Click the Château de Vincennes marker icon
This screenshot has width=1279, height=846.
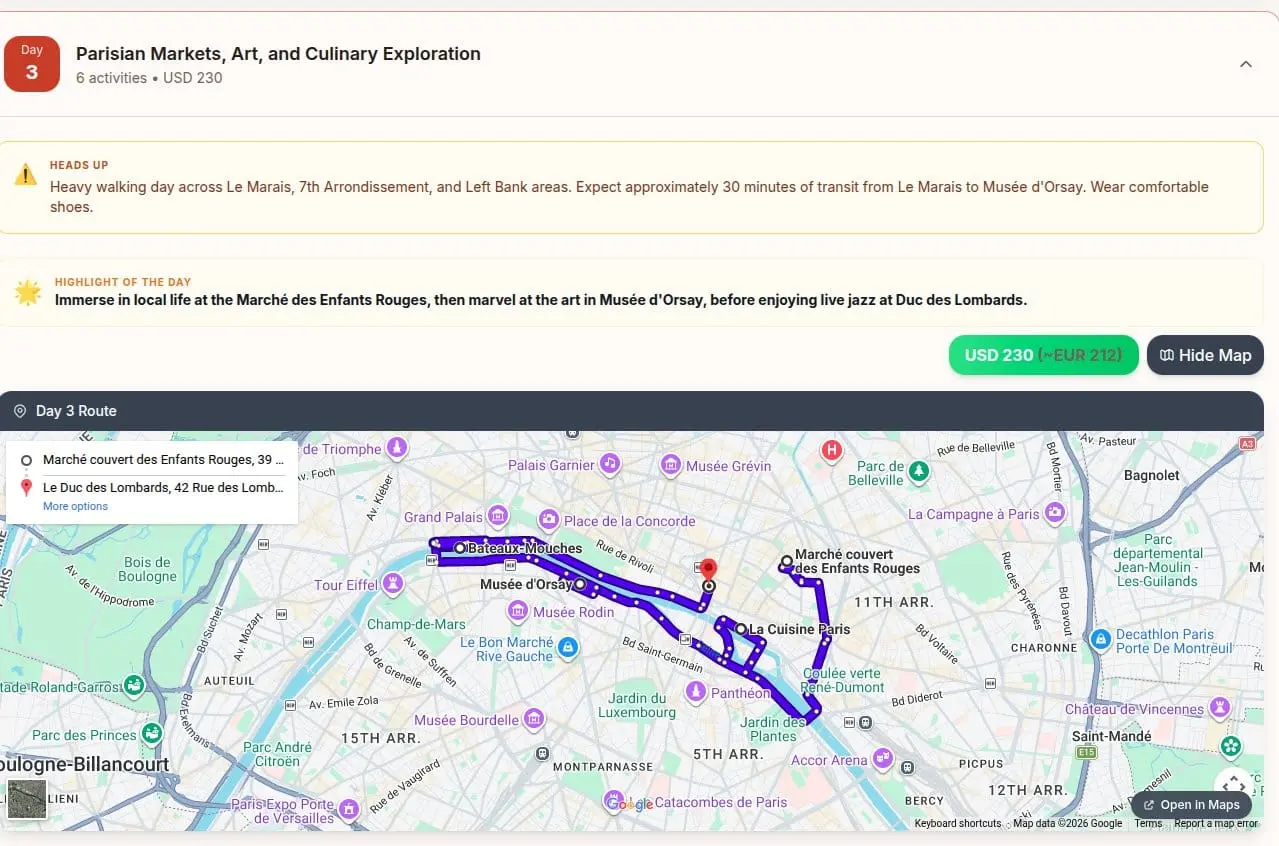click(1220, 708)
